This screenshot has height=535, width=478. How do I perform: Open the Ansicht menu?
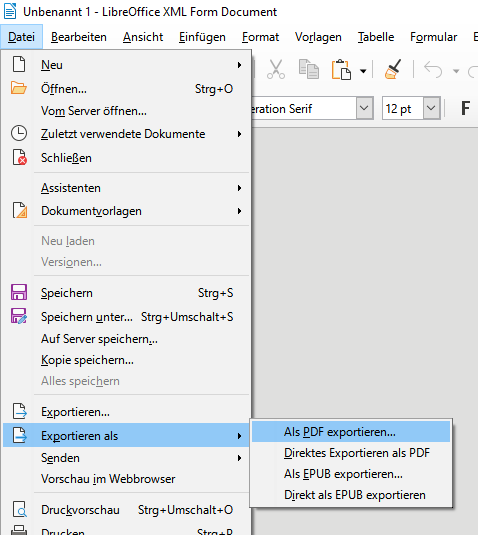pos(143,37)
